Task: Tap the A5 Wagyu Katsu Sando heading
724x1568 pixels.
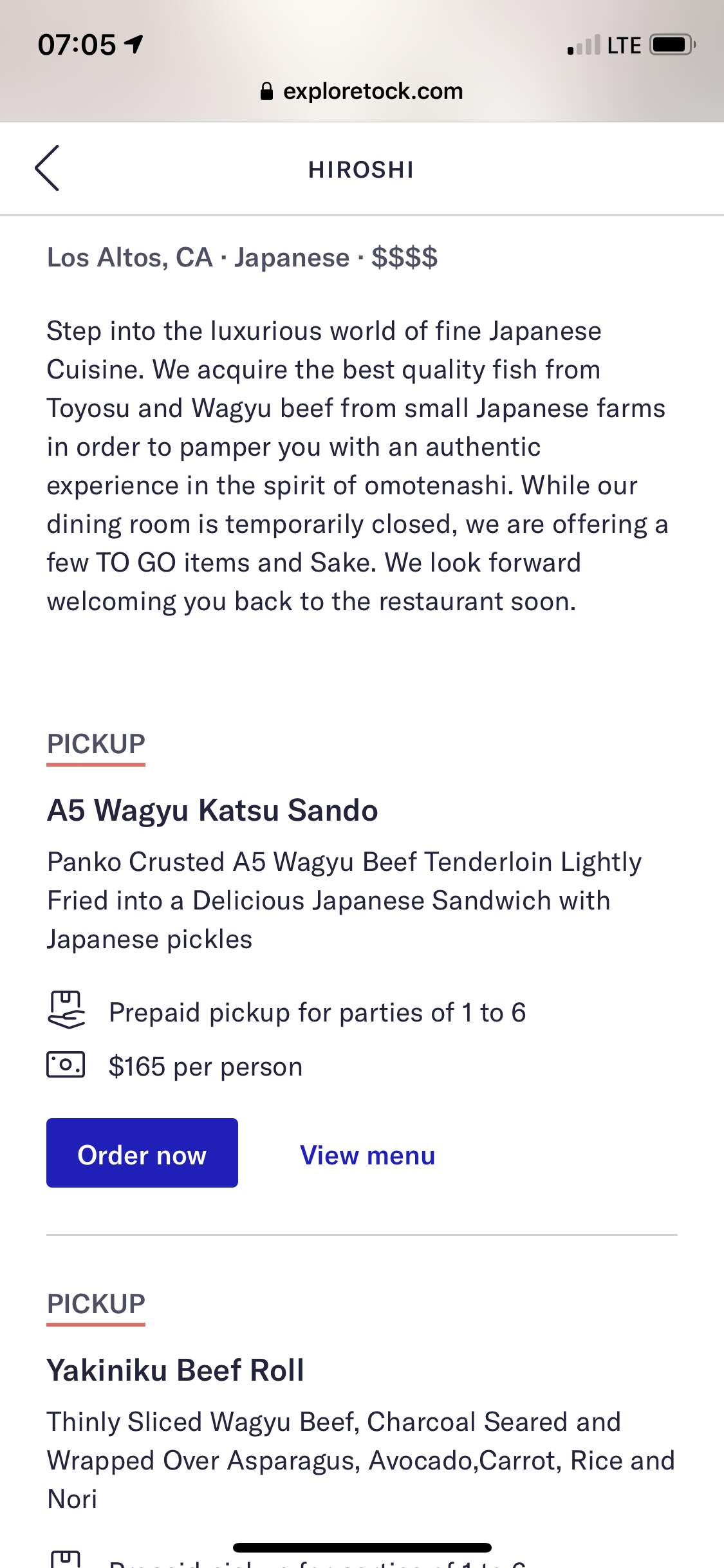Action: [212, 810]
